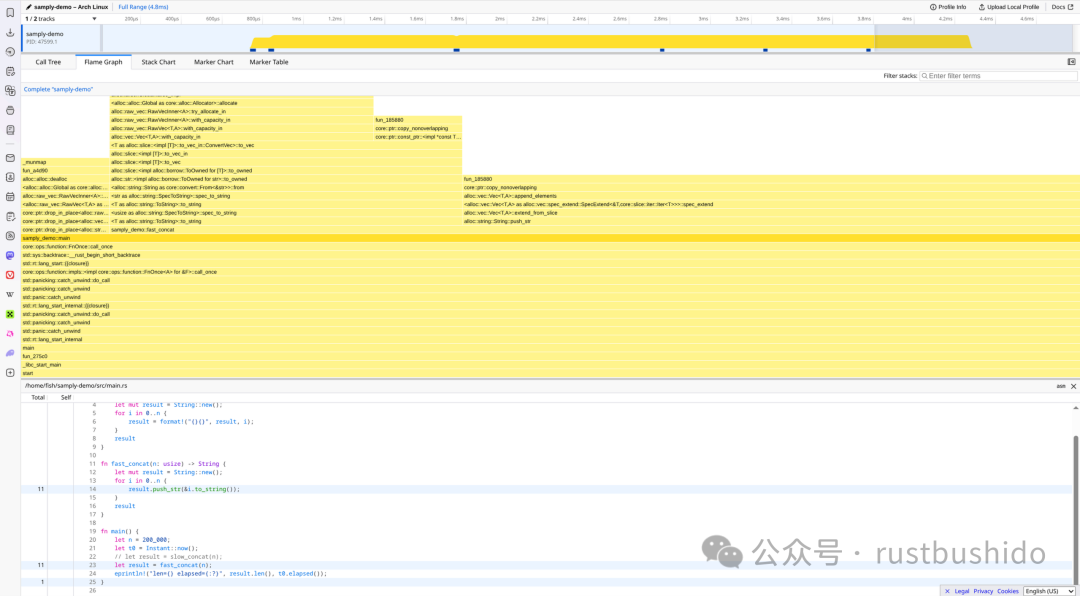Viewport: 1080px width, 596px height.
Task: Click the Full Range (4.8ms) breadcrumb
Action: [x=143, y=6]
